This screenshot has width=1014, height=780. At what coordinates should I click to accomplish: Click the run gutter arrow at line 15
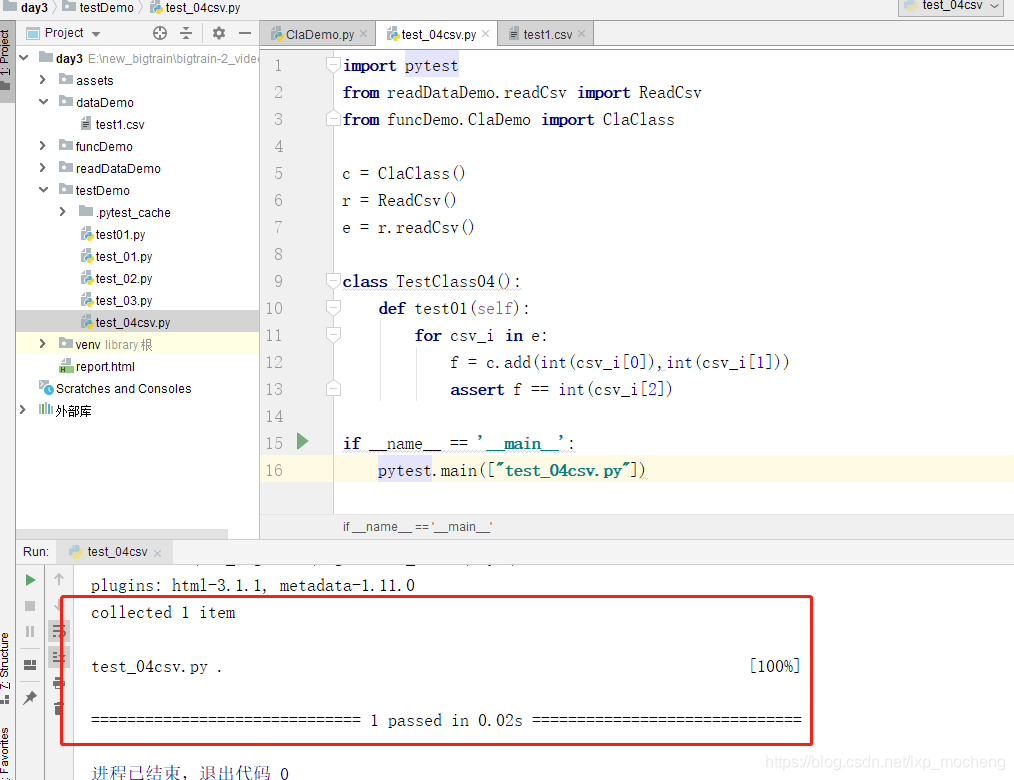pos(303,441)
